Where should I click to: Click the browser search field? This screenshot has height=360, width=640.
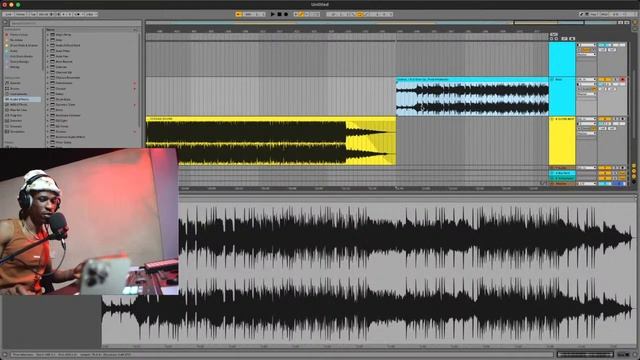point(76,23)
